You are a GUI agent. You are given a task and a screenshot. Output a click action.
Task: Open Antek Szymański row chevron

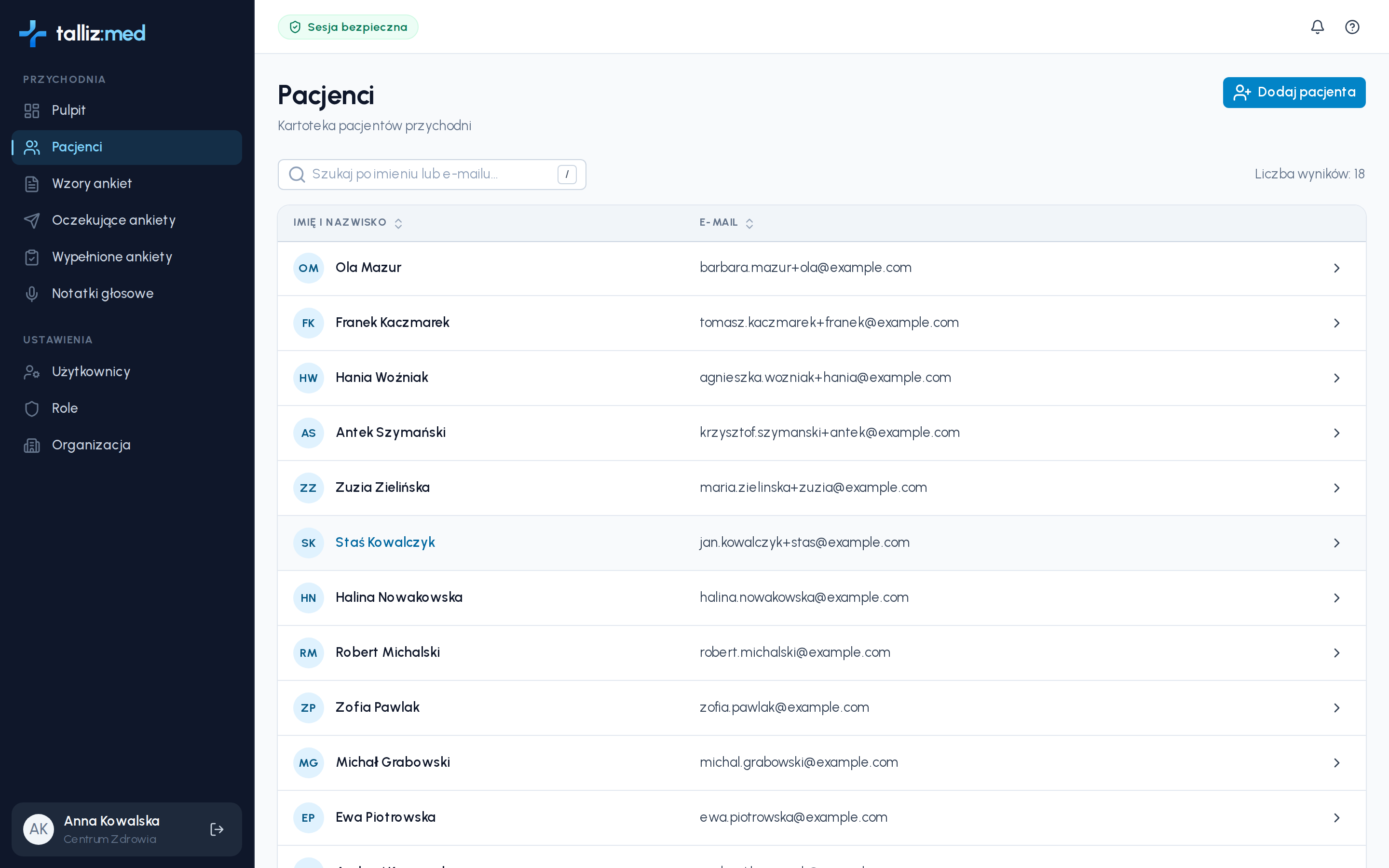[1337, 433]
